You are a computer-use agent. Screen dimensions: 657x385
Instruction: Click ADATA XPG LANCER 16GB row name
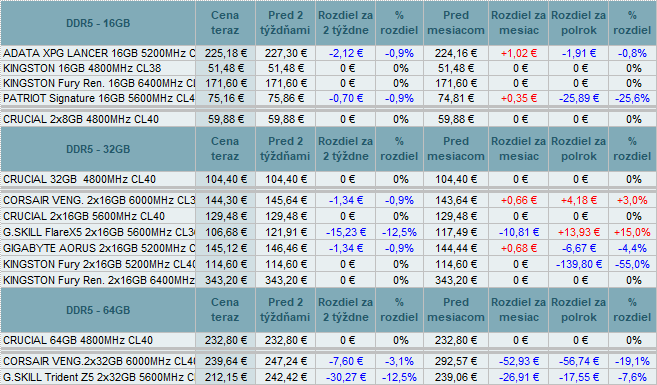pyautogui.click(x=98, y=53)
